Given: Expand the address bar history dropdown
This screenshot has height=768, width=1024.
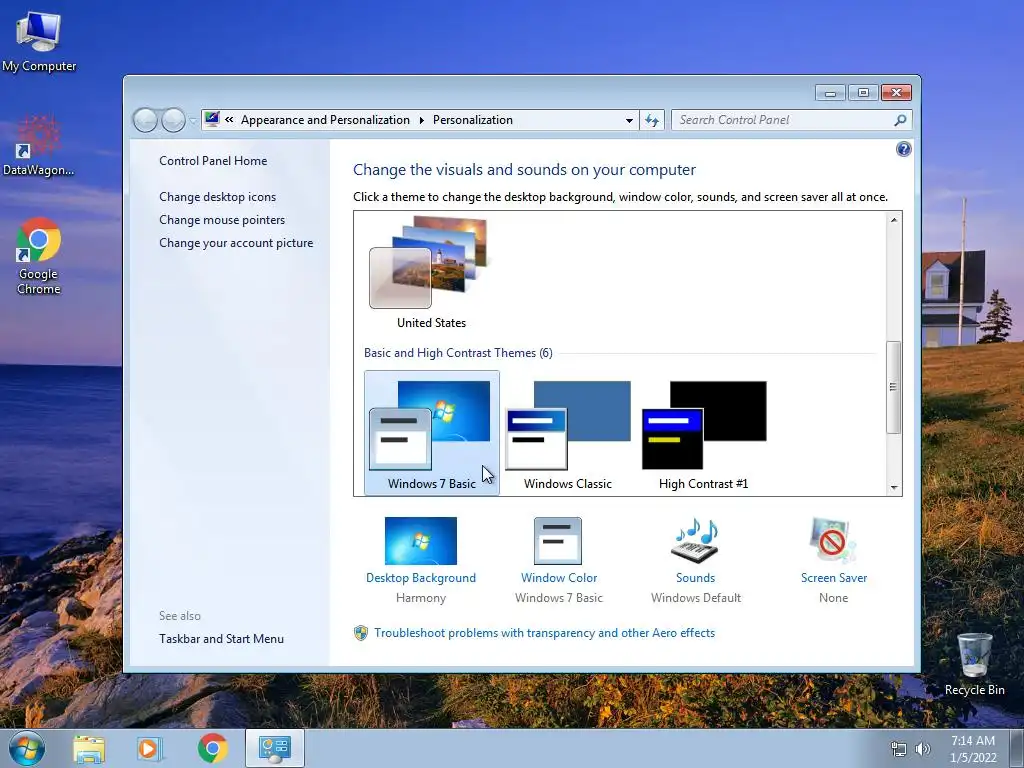Looking at the screenshot, I should tap(629, 120).
